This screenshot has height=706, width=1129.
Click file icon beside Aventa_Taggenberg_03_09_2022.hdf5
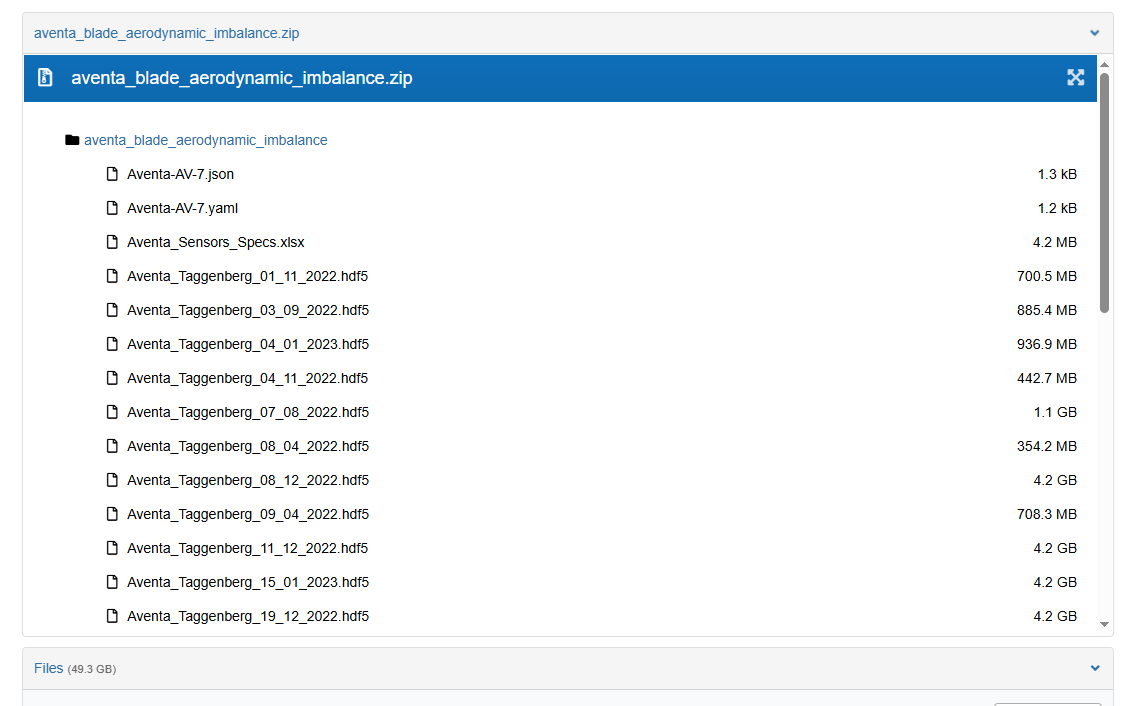tap(112, 310)
